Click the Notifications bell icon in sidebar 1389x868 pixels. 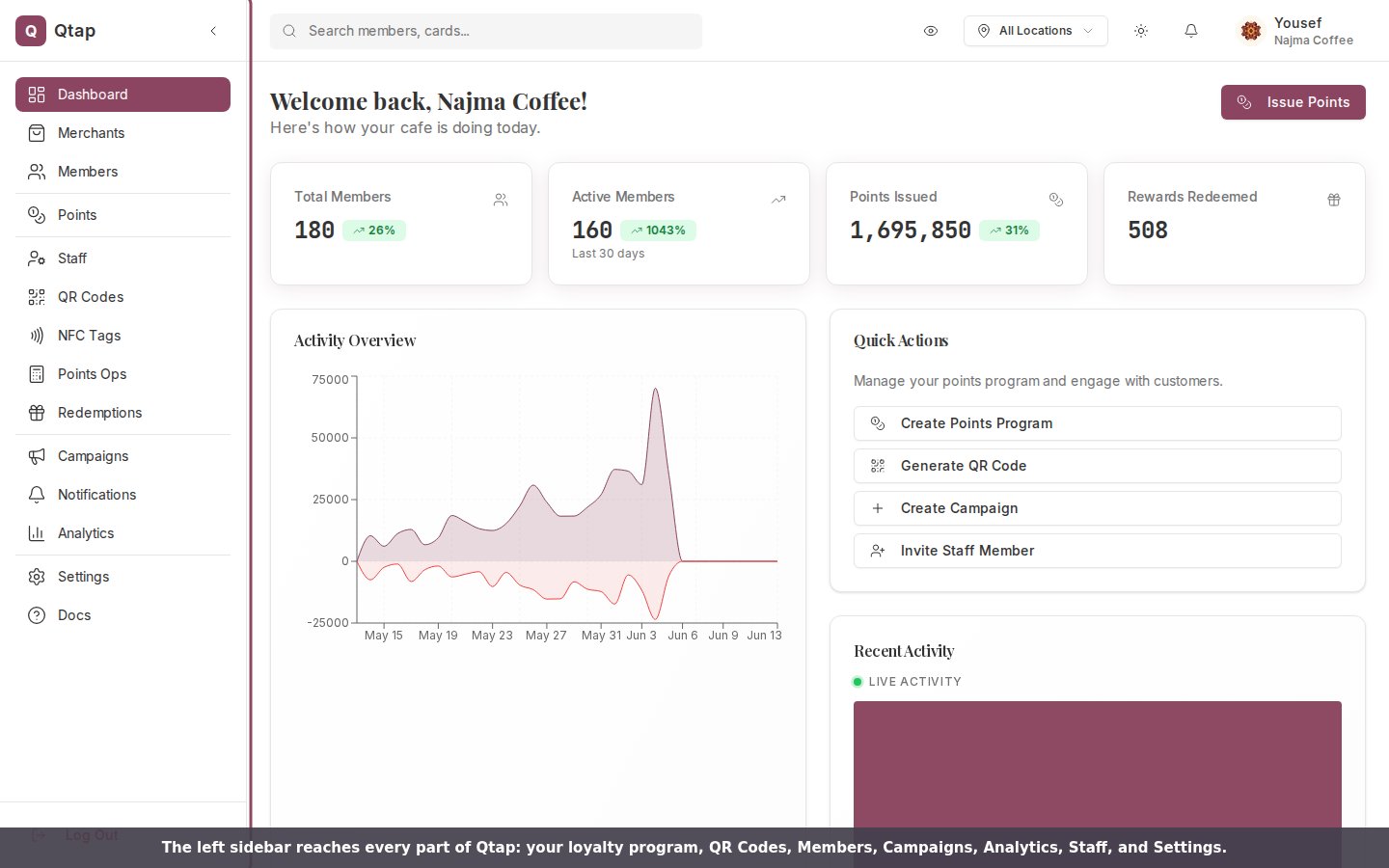point(37,495)
